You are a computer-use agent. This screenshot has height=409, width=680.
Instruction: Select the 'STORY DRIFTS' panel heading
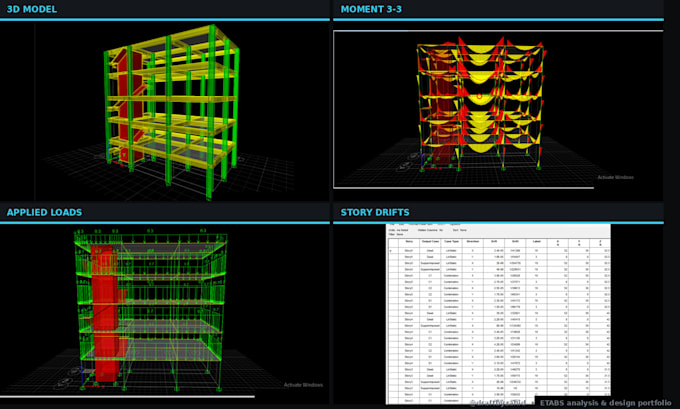click(375, 212)
